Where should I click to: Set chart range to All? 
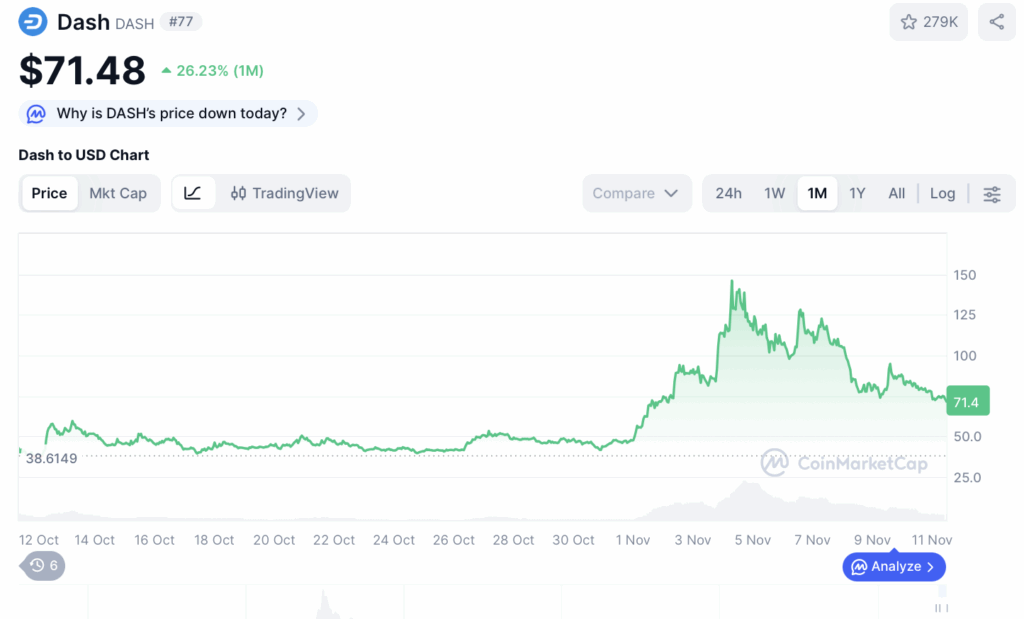pos(897,193)
